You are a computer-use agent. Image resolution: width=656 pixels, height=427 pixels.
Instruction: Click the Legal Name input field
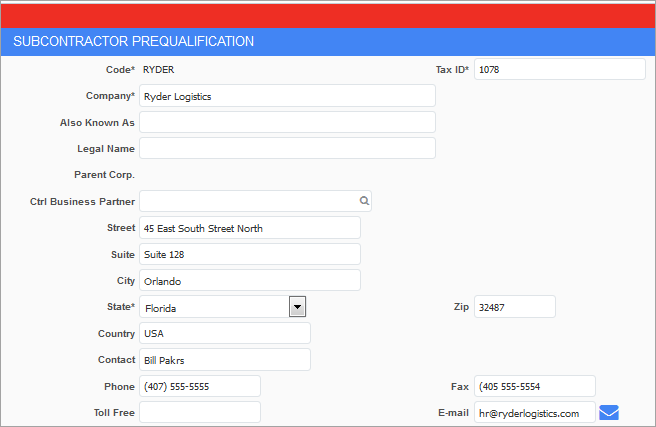287,148
